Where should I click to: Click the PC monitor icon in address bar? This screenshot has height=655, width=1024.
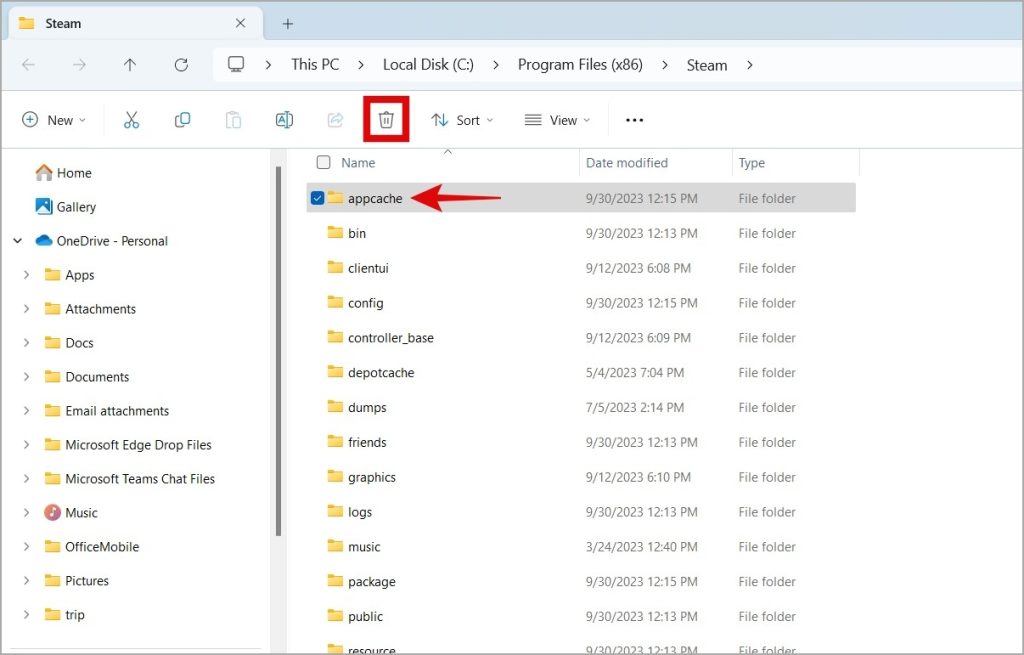(236, 64)
